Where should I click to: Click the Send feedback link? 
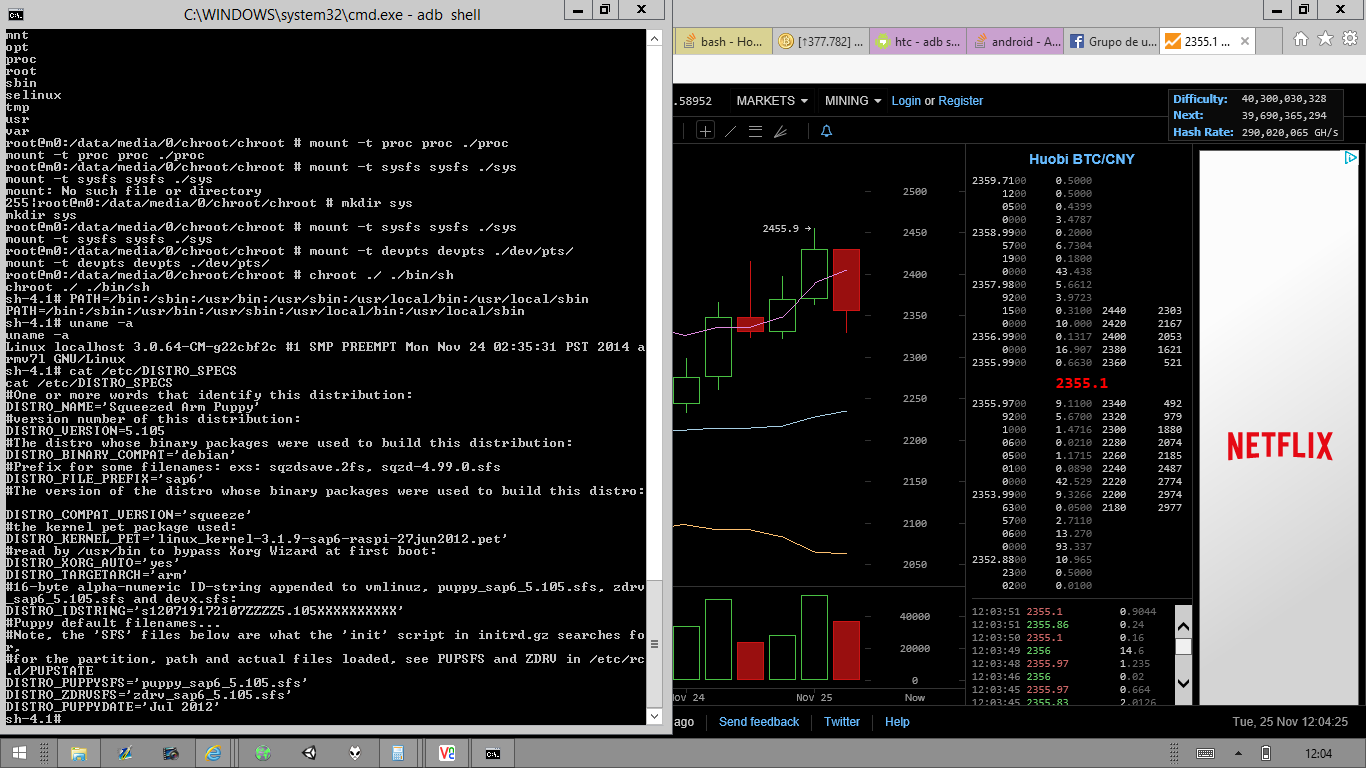pos(759,722)
